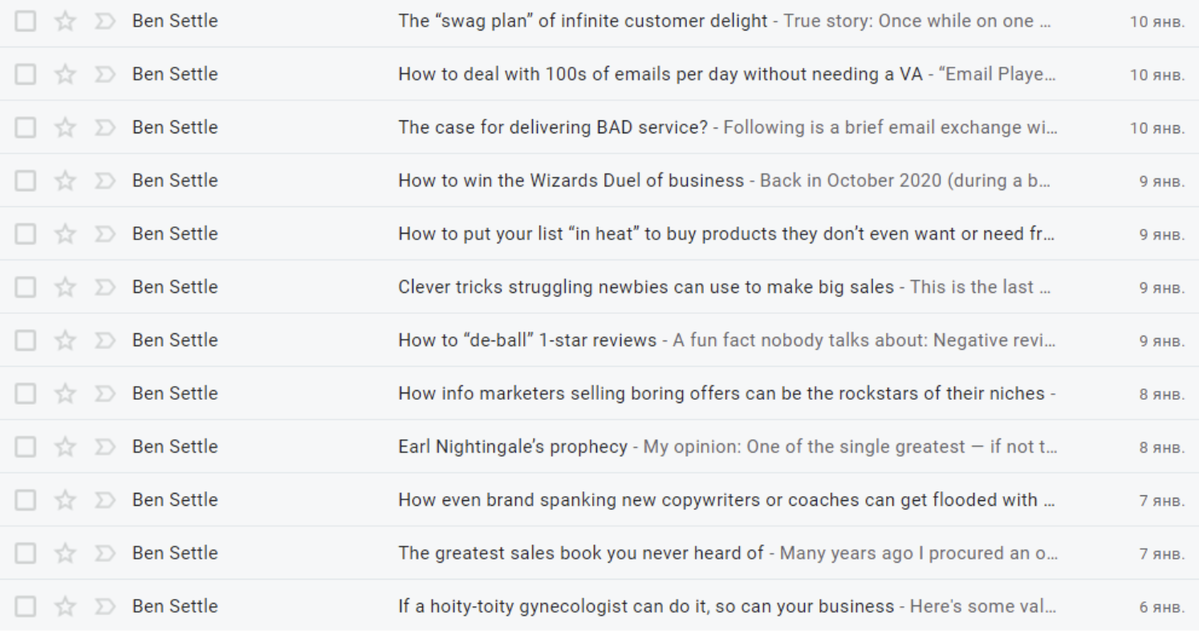Click the 6 янв. date of the gynecologist email
Viewport: 1199px width, 631px height.
[x=1162, y=607]
